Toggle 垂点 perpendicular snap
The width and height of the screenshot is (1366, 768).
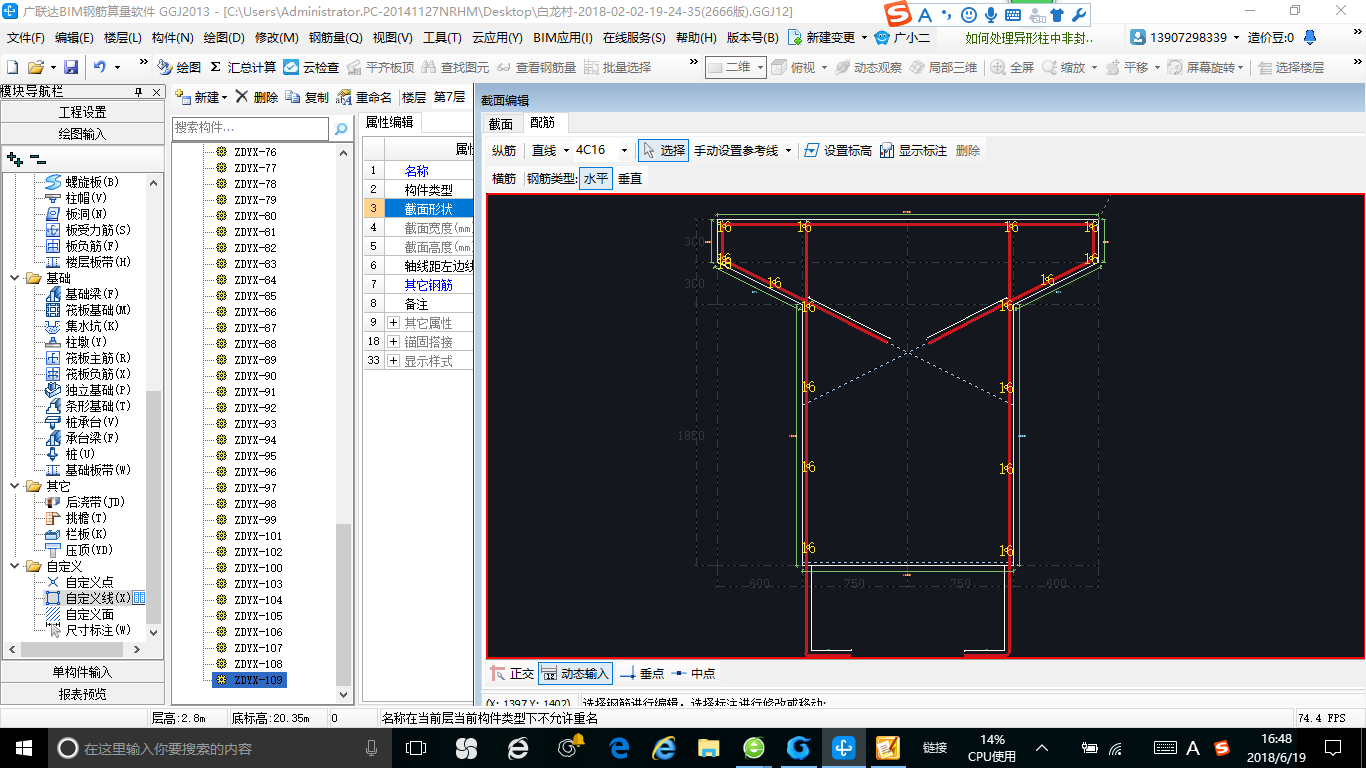642,674
